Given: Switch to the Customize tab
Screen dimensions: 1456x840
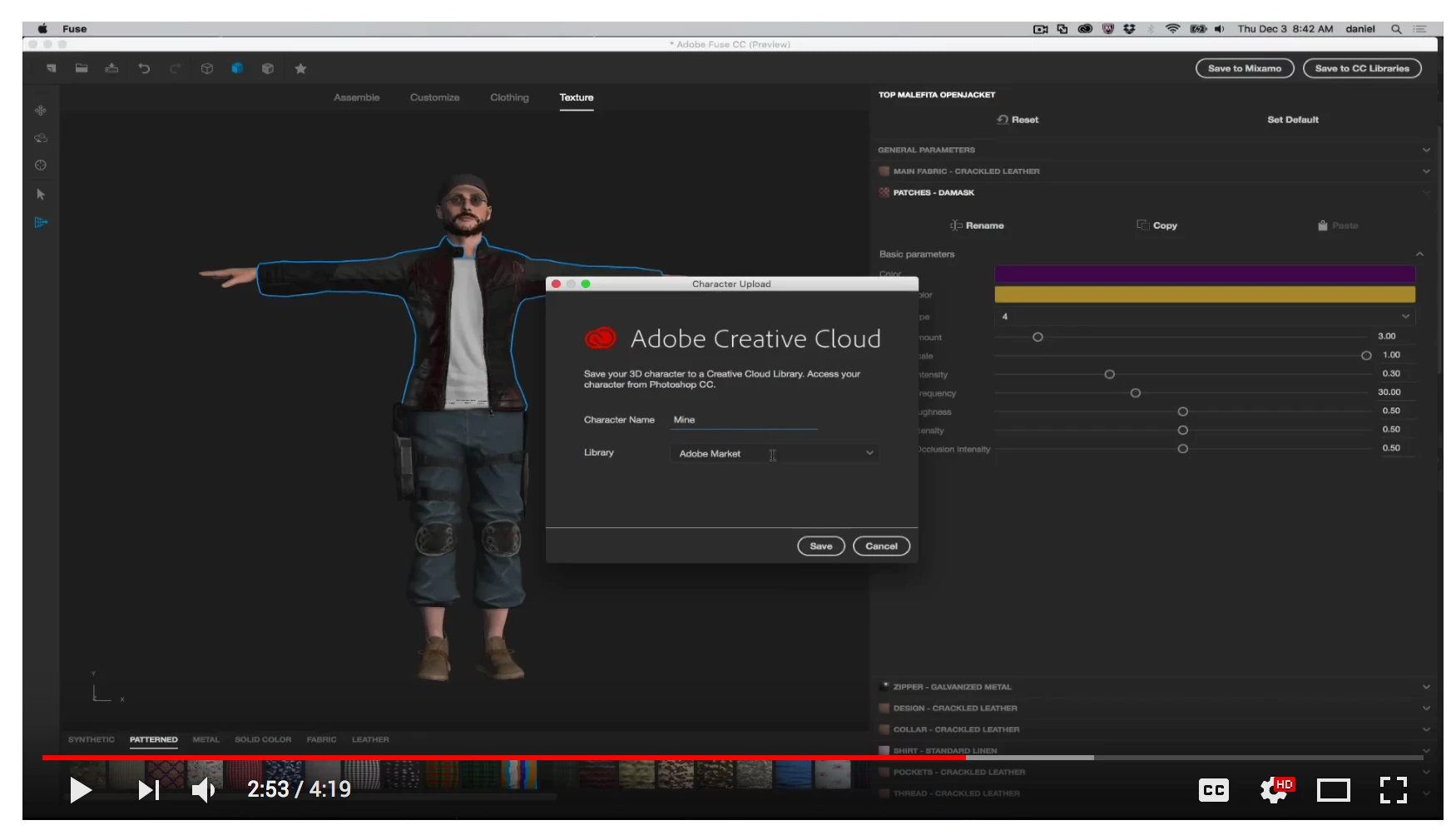Looking at the screenshot, I should [434, 97].
